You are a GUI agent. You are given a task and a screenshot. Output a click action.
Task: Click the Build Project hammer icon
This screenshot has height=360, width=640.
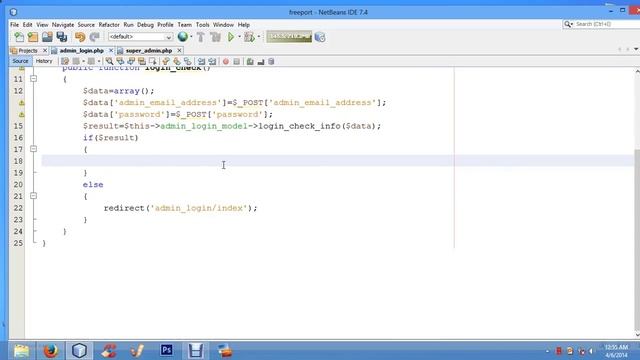click(x=200, y=37)
